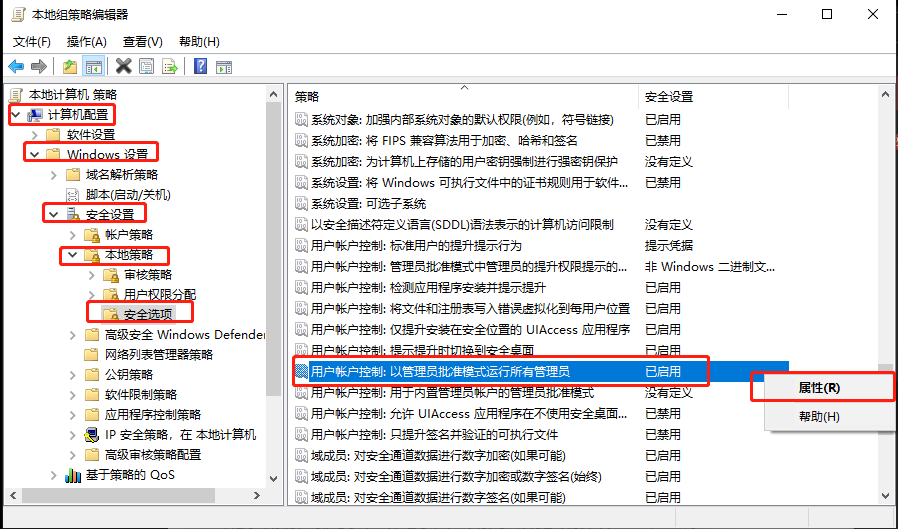
Task: Click the 网络列表管理器策略 folder icon
Action: tap(92, 354)
